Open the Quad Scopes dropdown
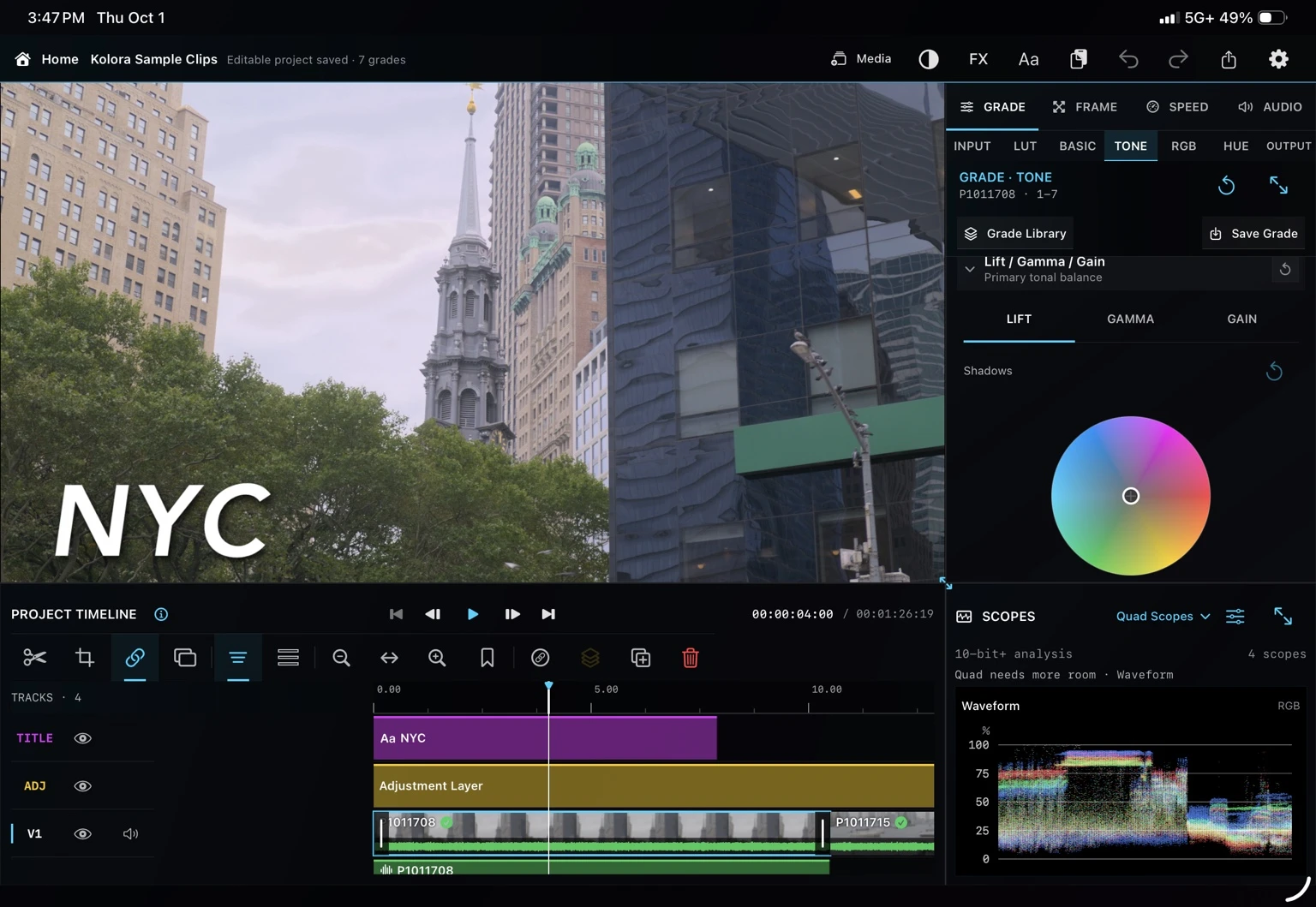This screenshot has width=1316, height=907. (x=1163, y=617)
